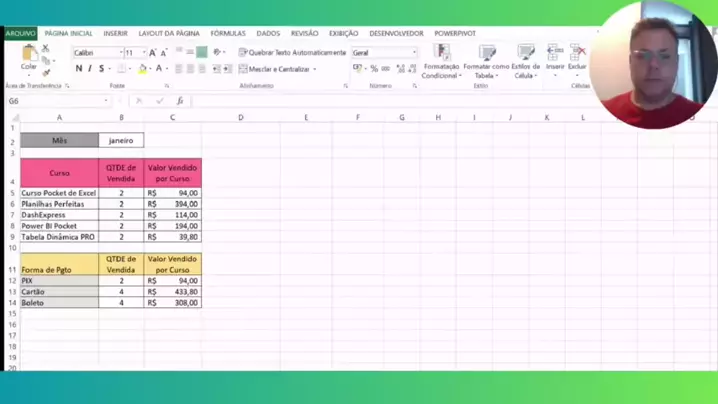Open the INSERIR ribbon tab
The image size is (718, 404).
click(x=115, y=34)
